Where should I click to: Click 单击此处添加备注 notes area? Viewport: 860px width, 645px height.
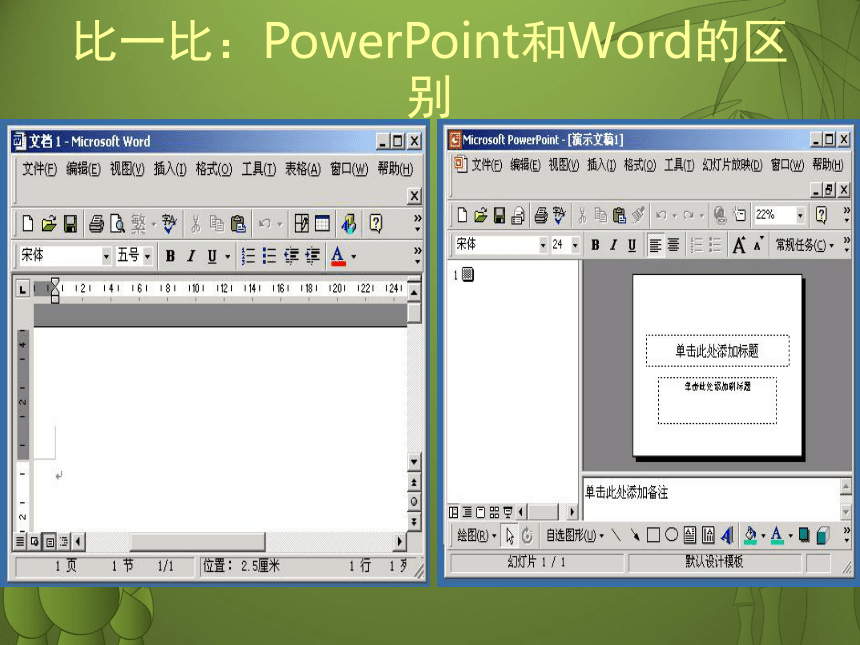pos(710,498)
